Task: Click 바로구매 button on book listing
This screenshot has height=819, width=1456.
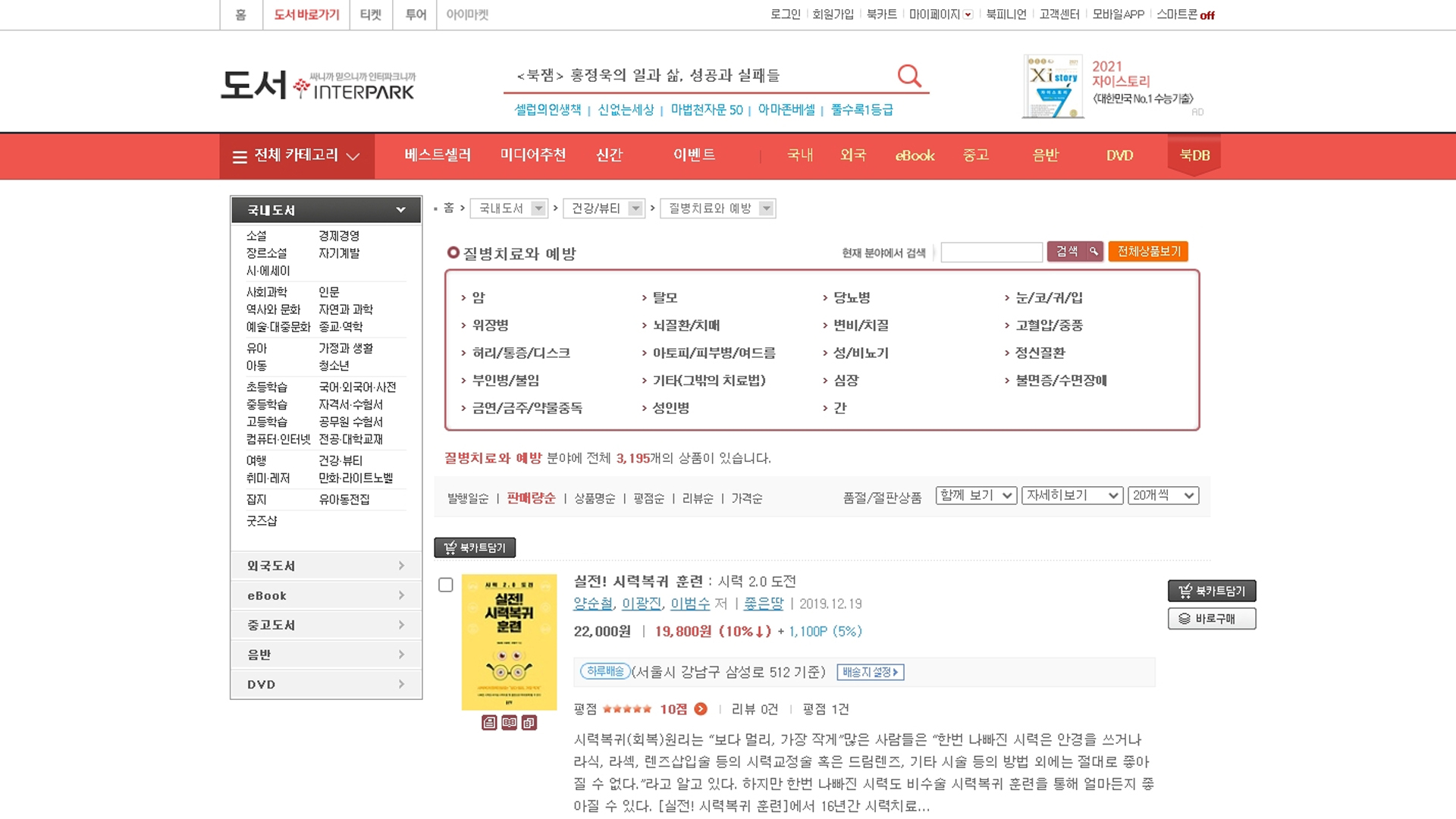Action: coord(1211,619)
